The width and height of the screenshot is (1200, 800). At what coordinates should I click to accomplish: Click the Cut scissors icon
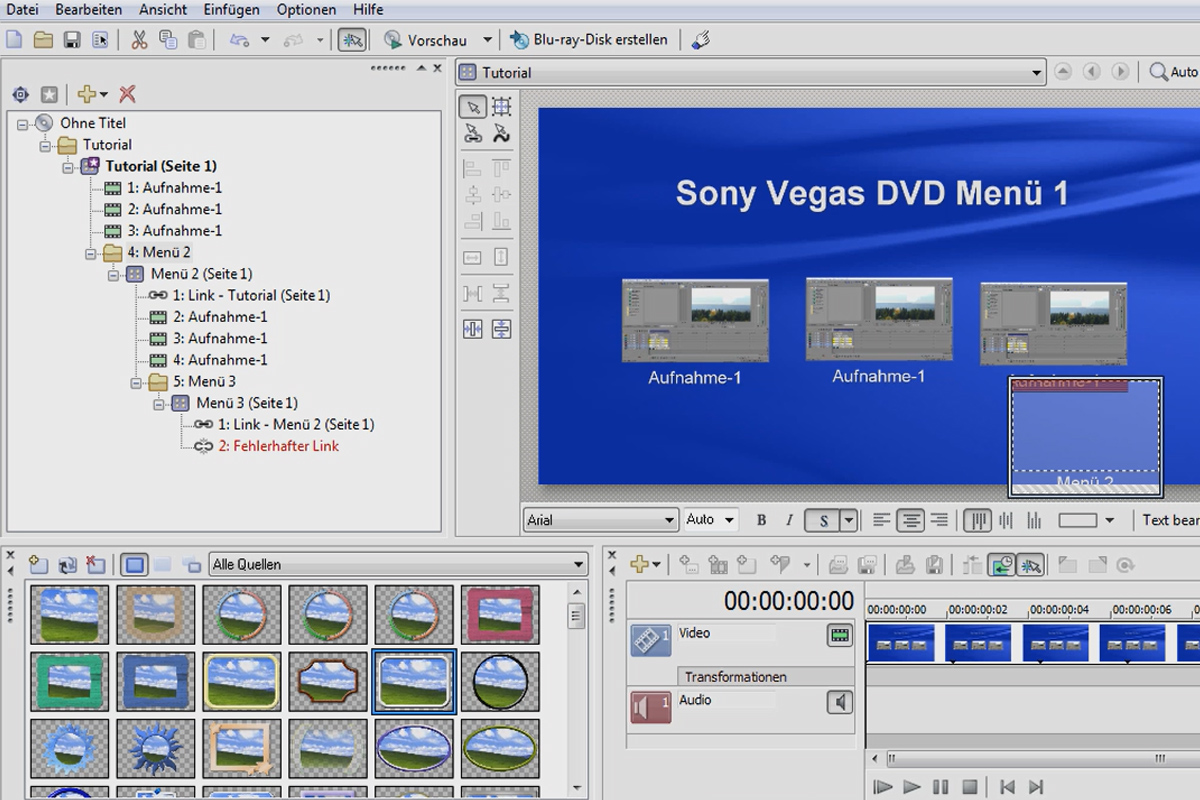pyautogui.click(x=139, y=40)
